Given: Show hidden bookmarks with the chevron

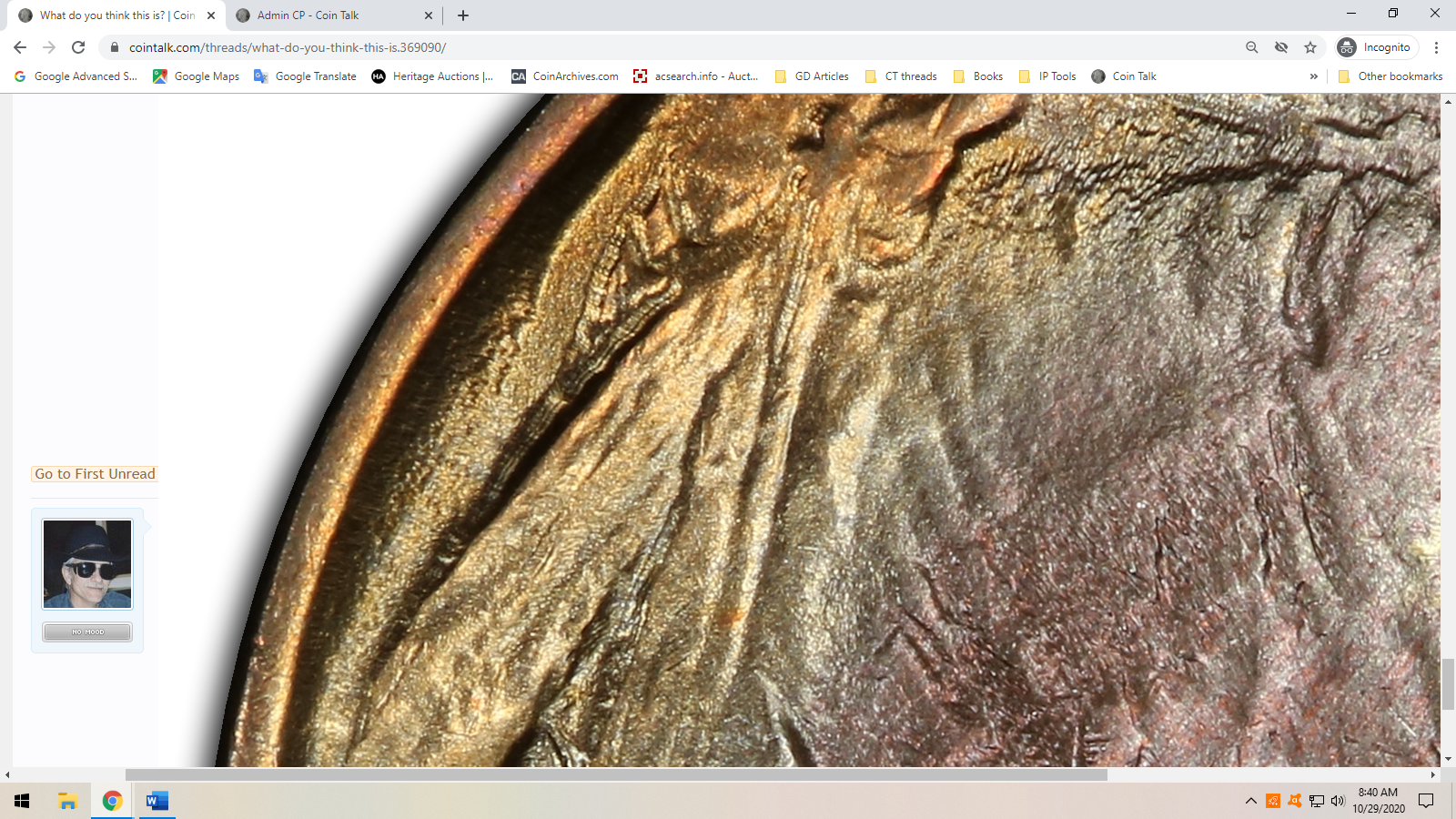Looking at the screenshot, I should click(1313, 76).
